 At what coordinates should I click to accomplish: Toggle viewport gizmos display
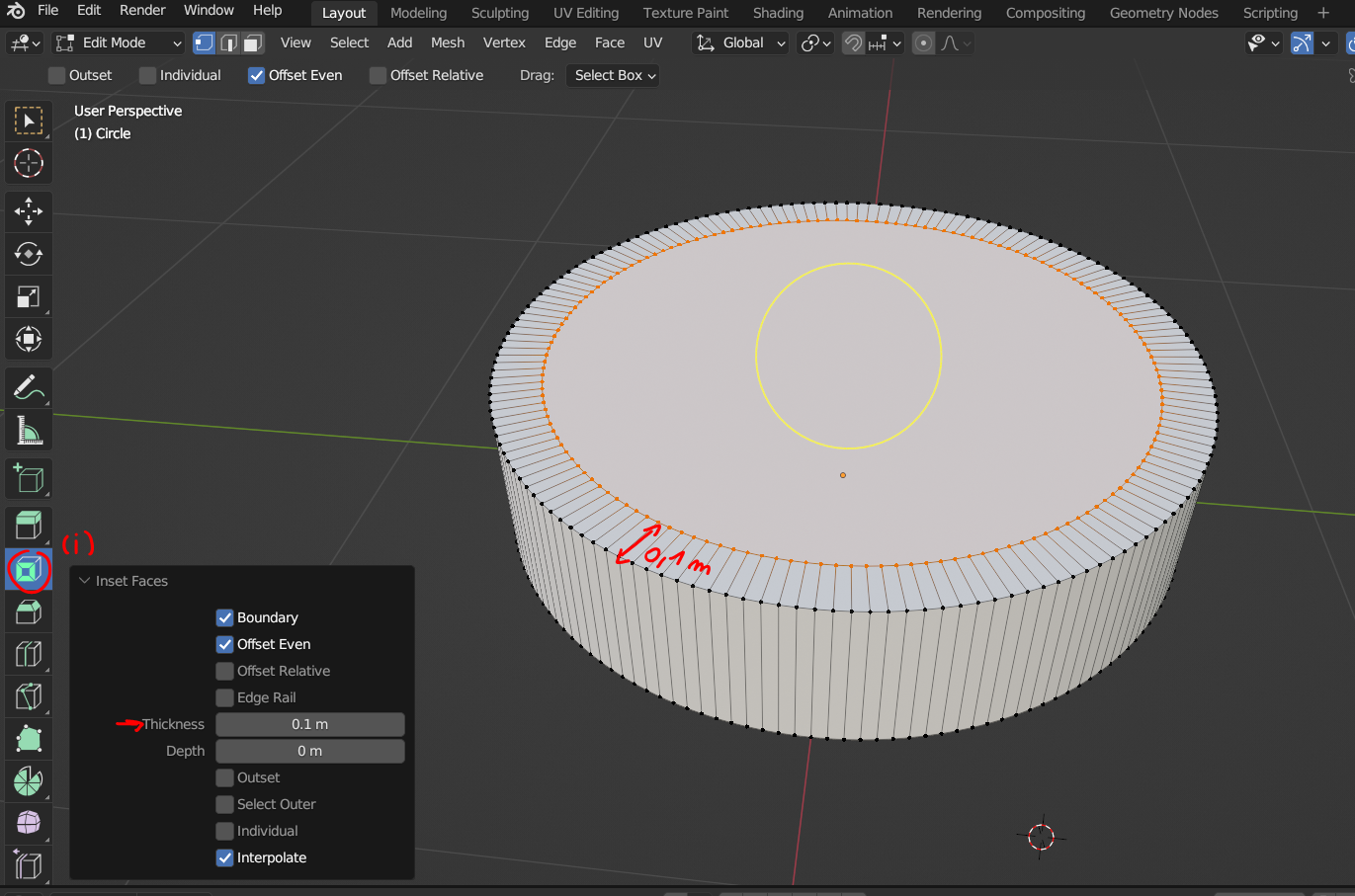(1303, 42)
